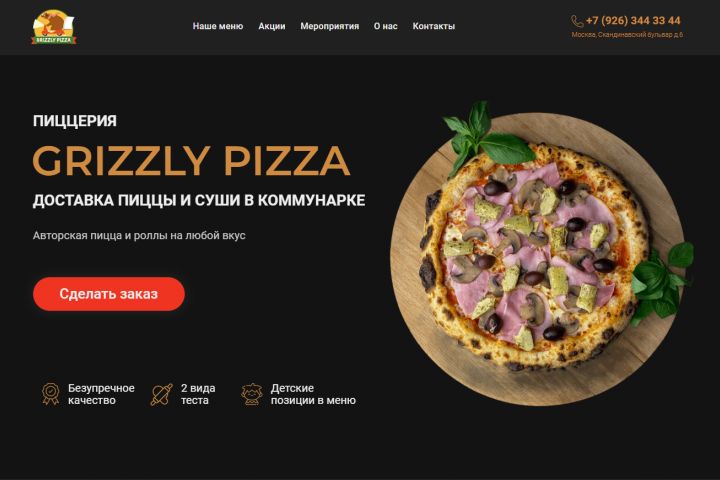Image resolution: width=720 pixels, height=480 pixels.
Task: Open the Контакты page
Action: [x=433, y=26]
